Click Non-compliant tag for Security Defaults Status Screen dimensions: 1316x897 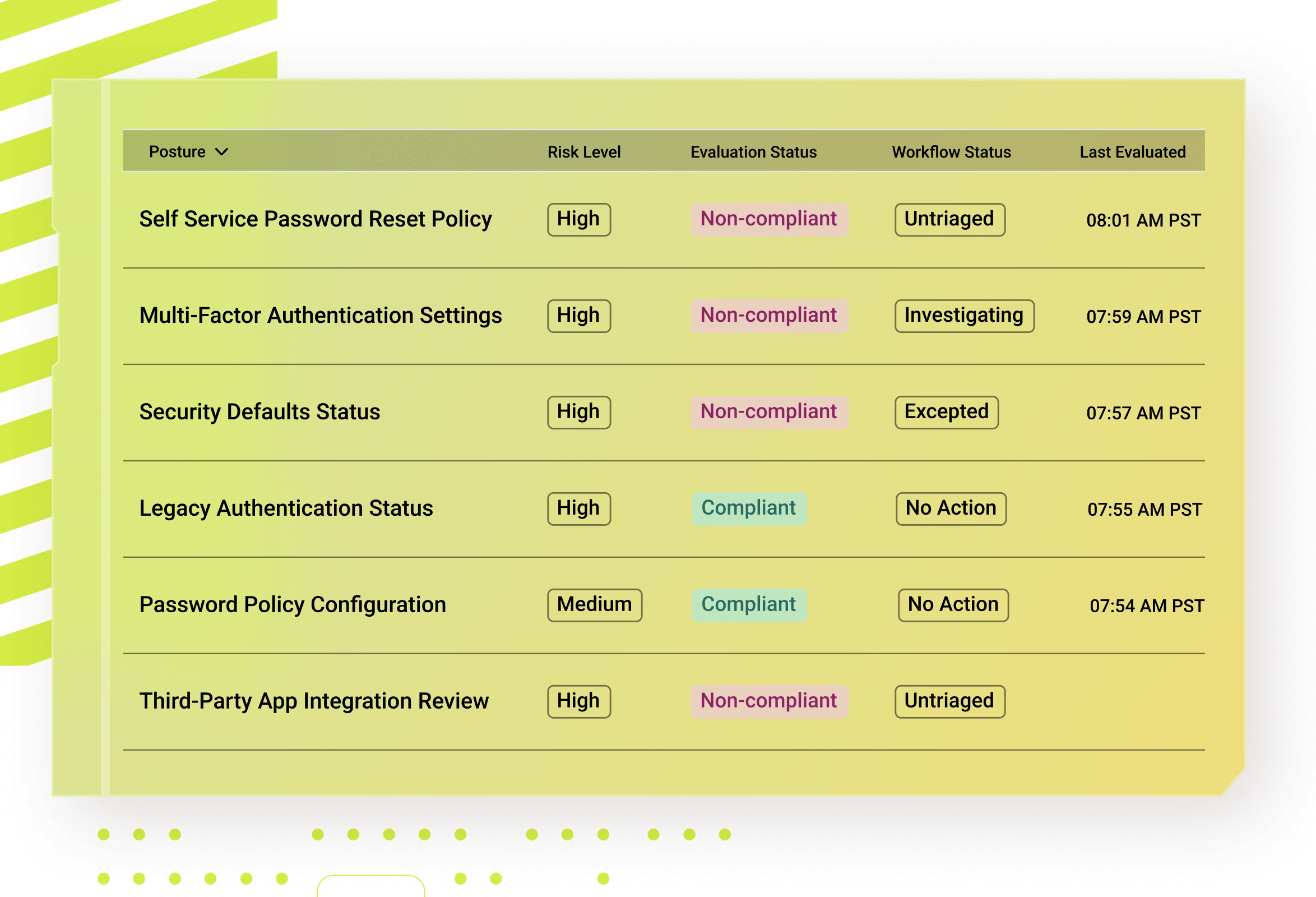(x=769, y=411)
